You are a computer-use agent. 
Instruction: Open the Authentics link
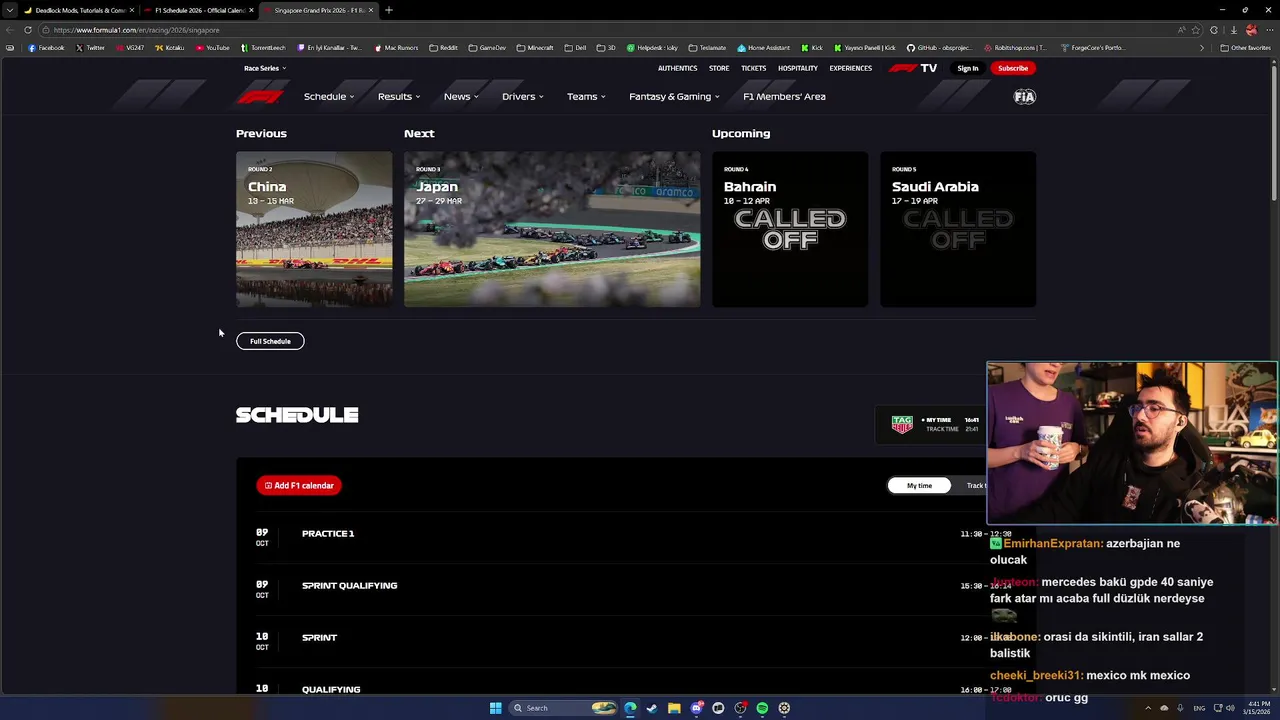(677, 68)
